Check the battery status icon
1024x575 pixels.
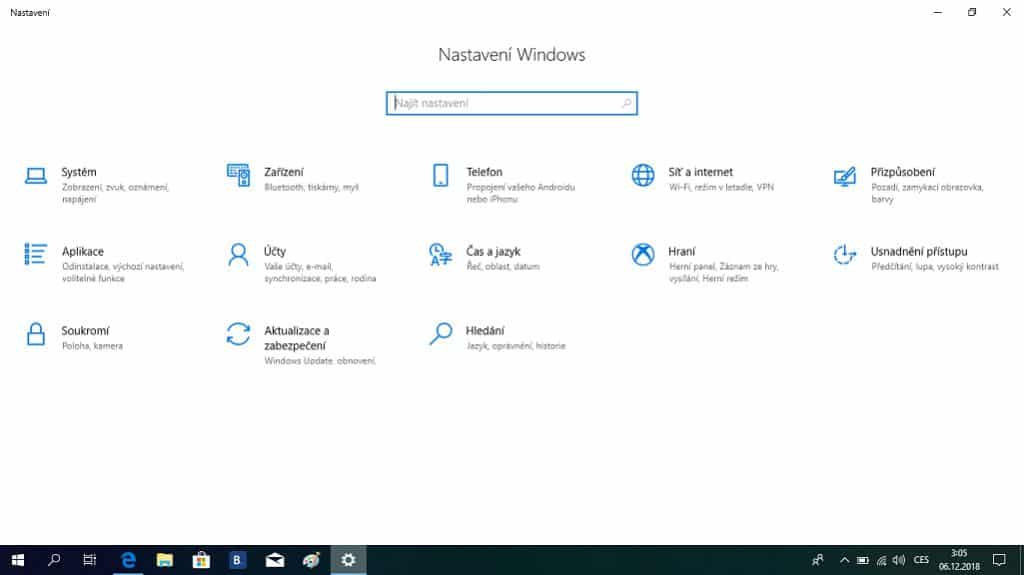pos(863,560)
